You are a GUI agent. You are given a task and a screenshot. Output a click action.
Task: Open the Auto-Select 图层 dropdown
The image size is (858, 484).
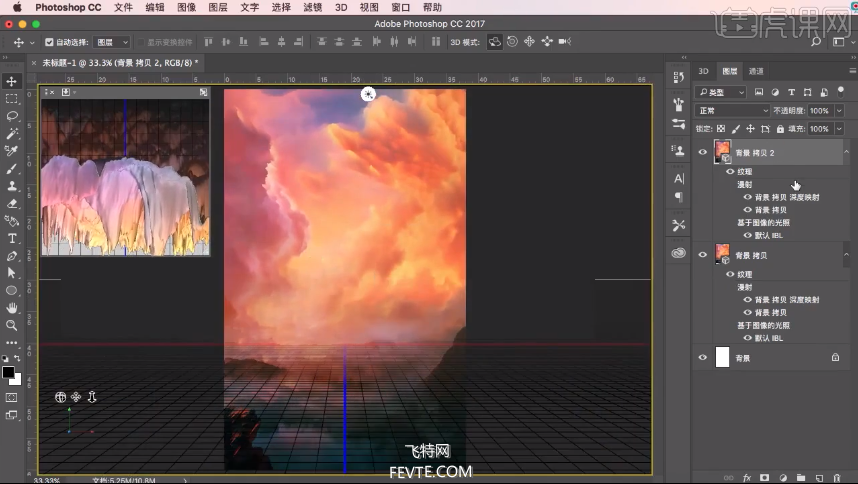tap(112, 42)
